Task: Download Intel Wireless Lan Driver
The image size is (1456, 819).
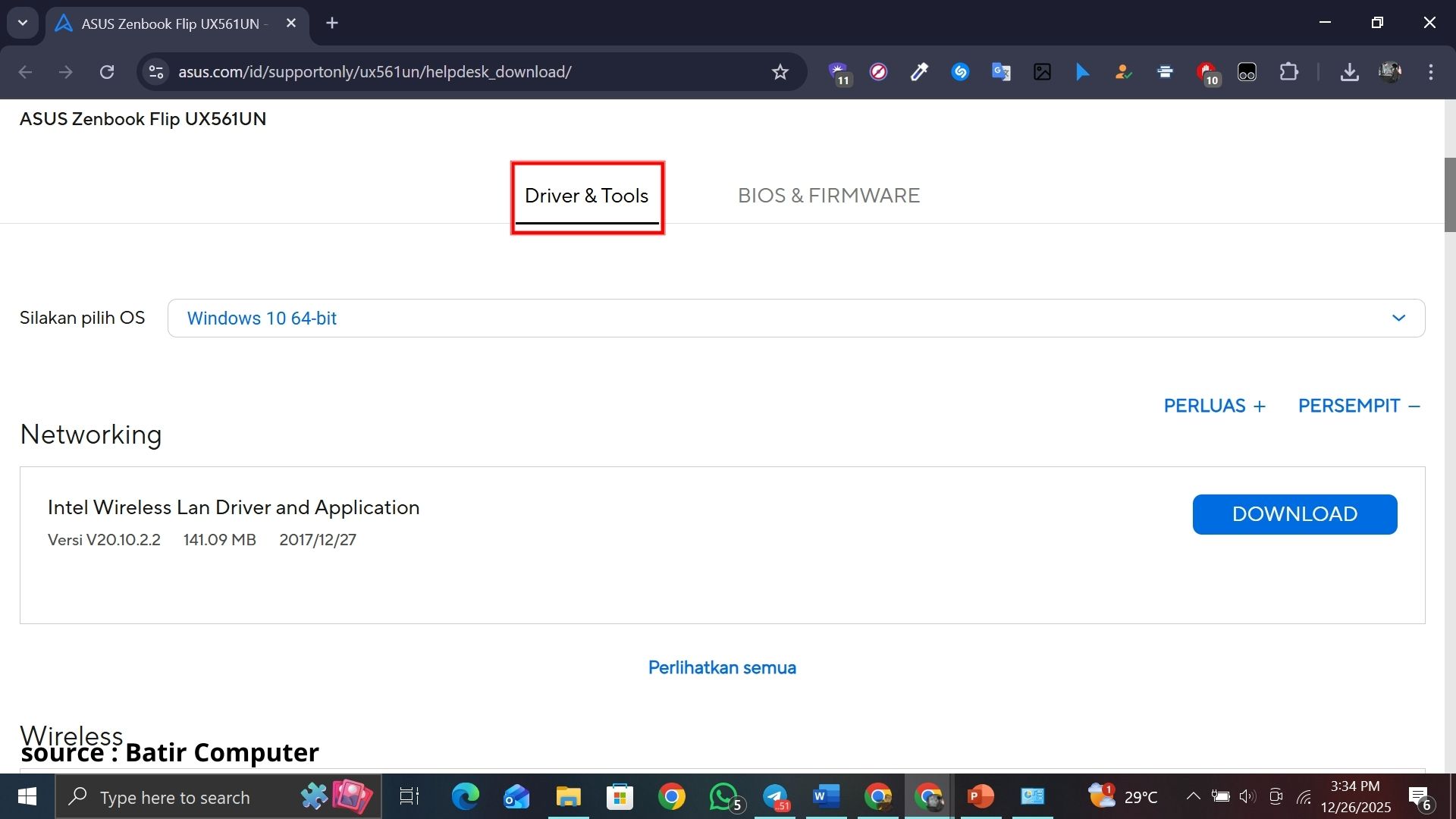Action: tap(1294, 514)
